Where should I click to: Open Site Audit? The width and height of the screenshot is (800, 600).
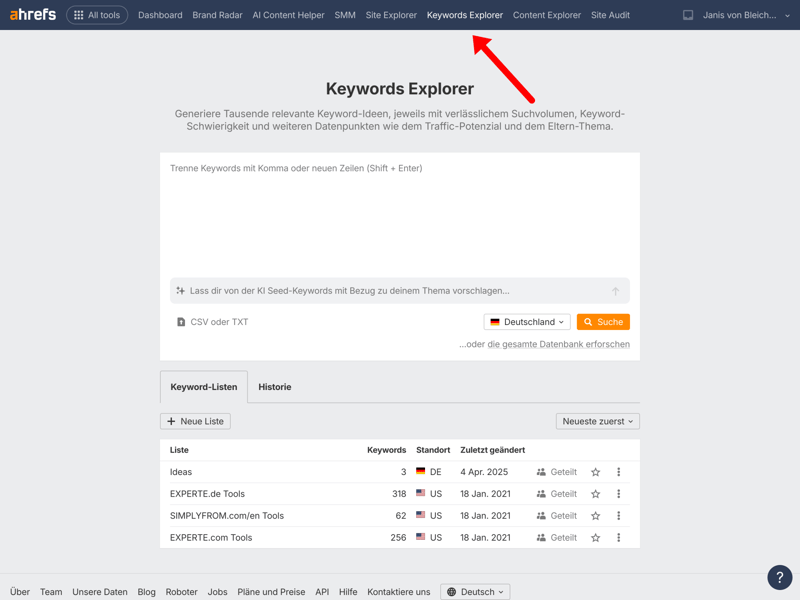610,15
